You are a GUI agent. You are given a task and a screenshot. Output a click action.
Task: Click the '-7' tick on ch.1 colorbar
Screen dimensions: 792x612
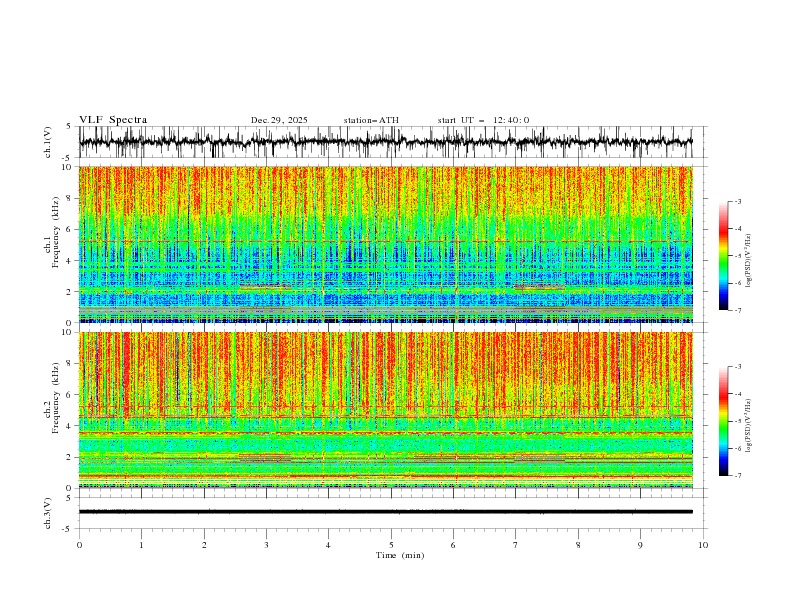pyautogui.click(x=737, y=310)
